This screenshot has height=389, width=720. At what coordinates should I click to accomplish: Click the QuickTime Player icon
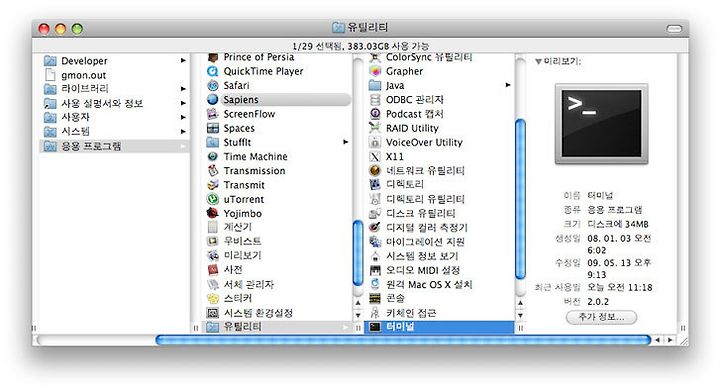(x=212, y=71)
